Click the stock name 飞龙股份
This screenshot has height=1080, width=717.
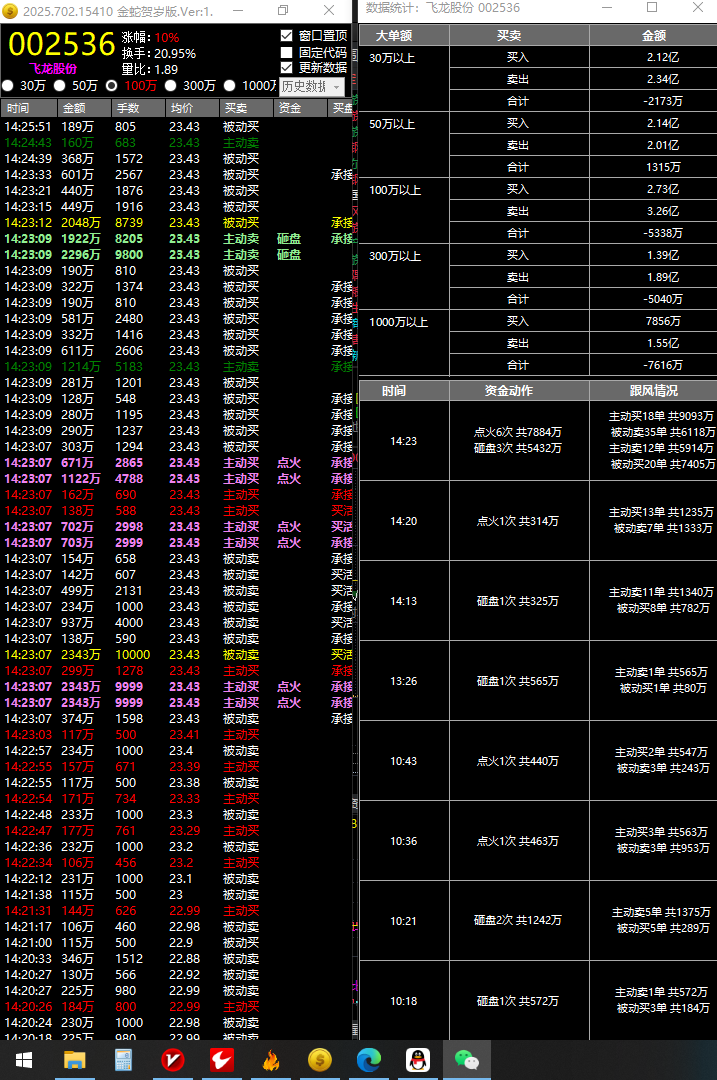pos(53,69)
